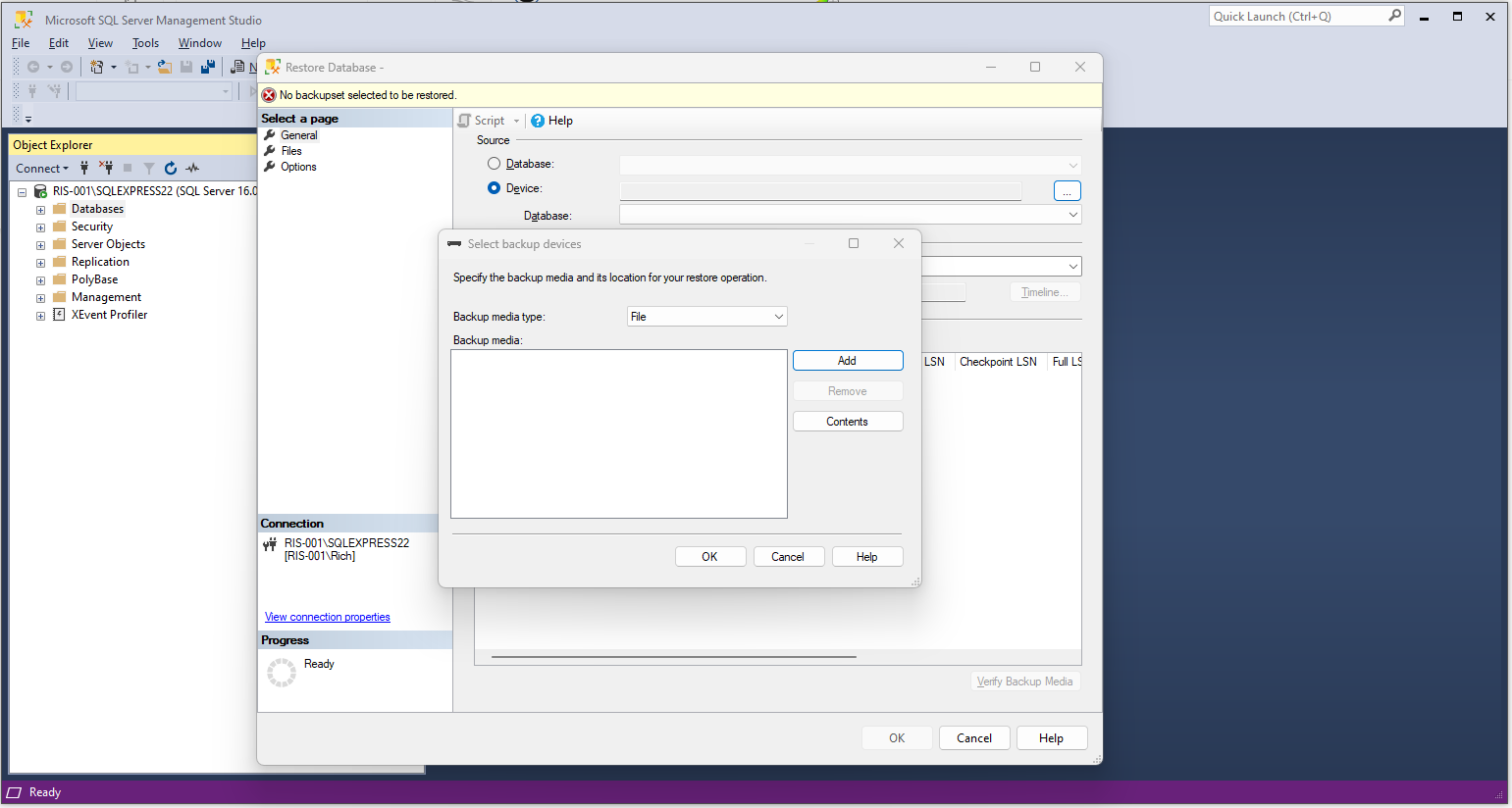Collapse the RIS-001\SQLEXPRESS22 server node

click(x=22, y=192)
